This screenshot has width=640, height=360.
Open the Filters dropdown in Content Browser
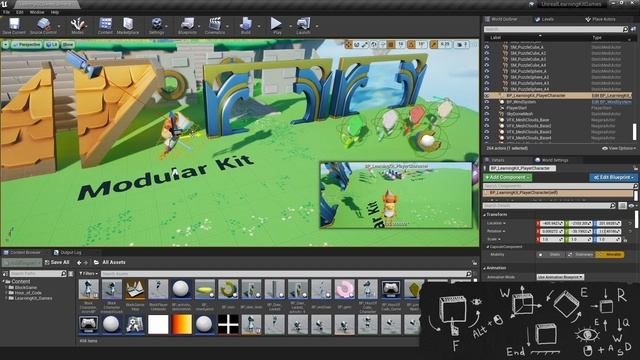click(x=89, y=274)
